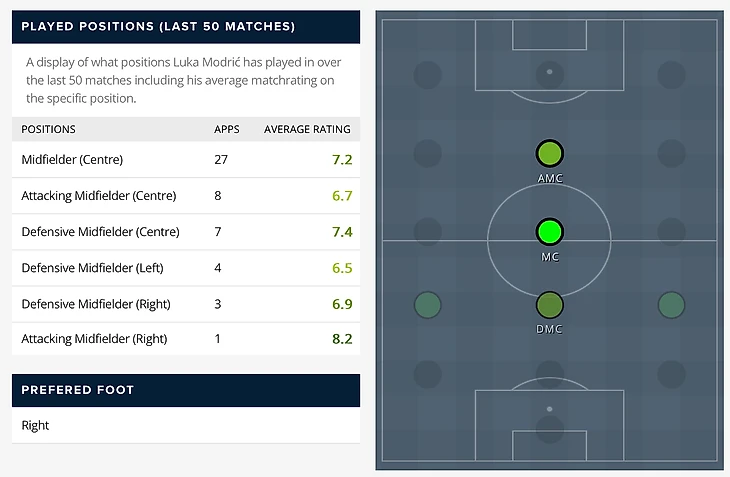
Task: Select the bright green MC position dot
Action: [x=549, y=232]
